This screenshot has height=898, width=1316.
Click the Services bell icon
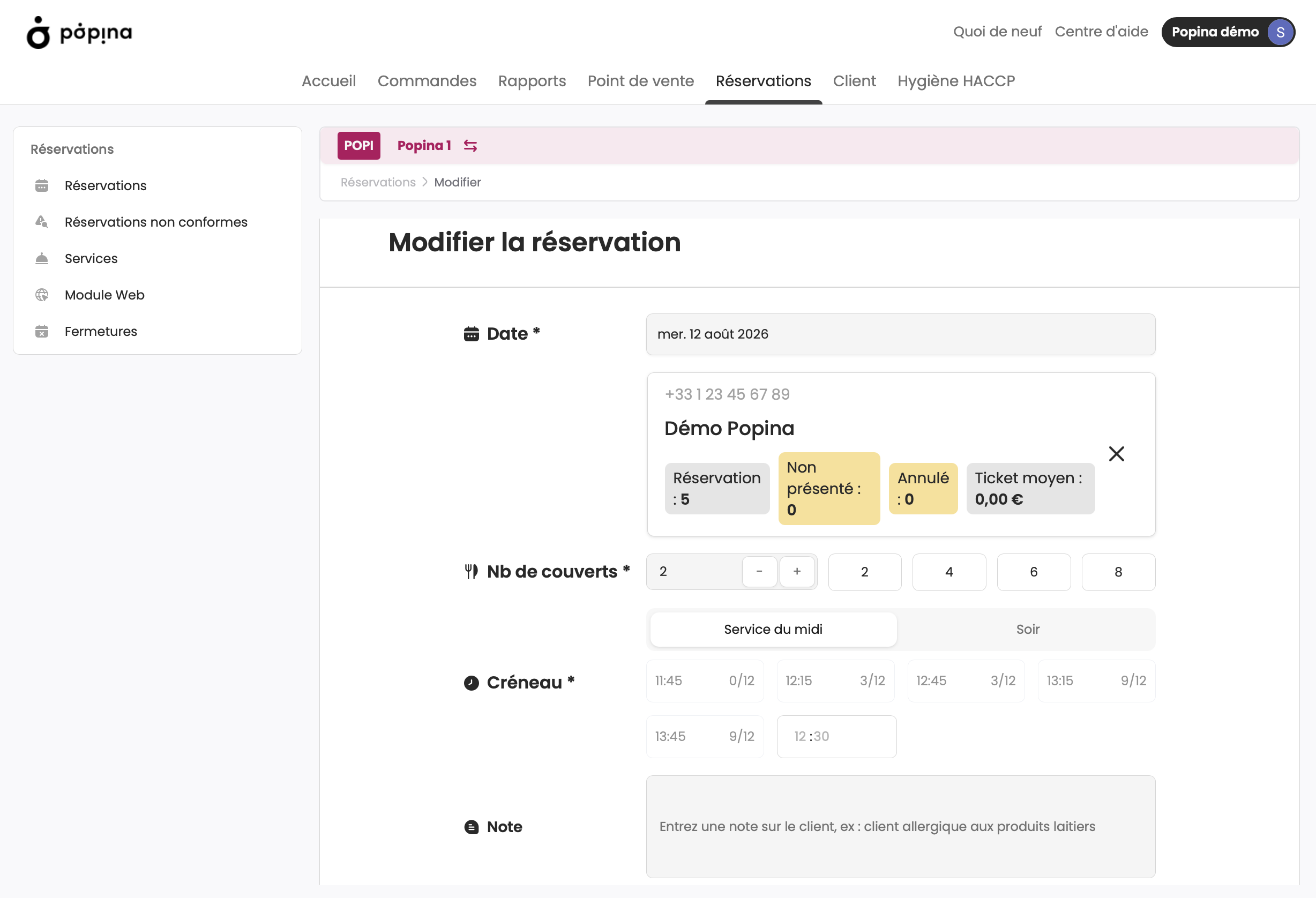coord(42,259)
